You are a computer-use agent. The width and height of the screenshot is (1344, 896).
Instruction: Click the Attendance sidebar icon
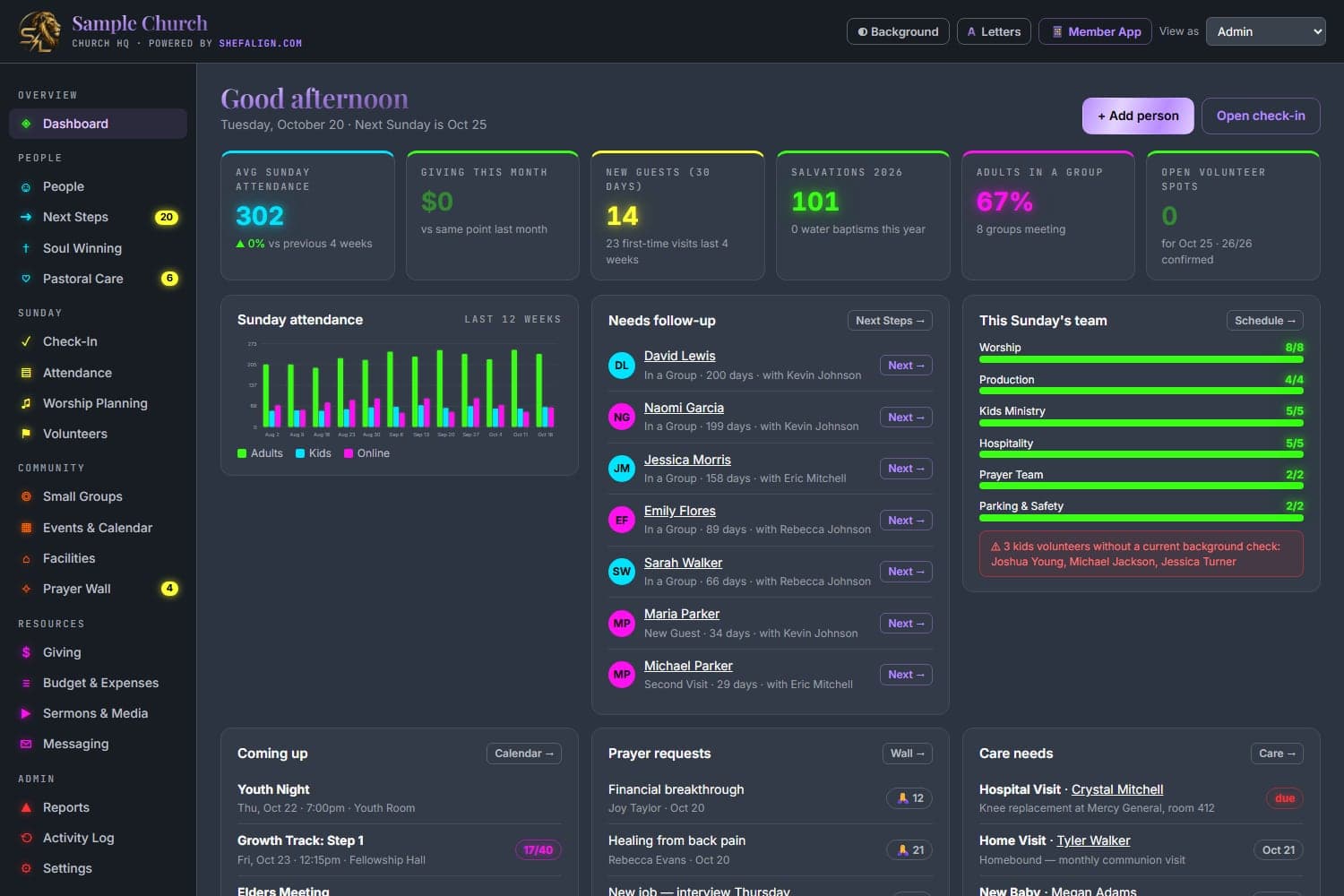tap(26, 373)
